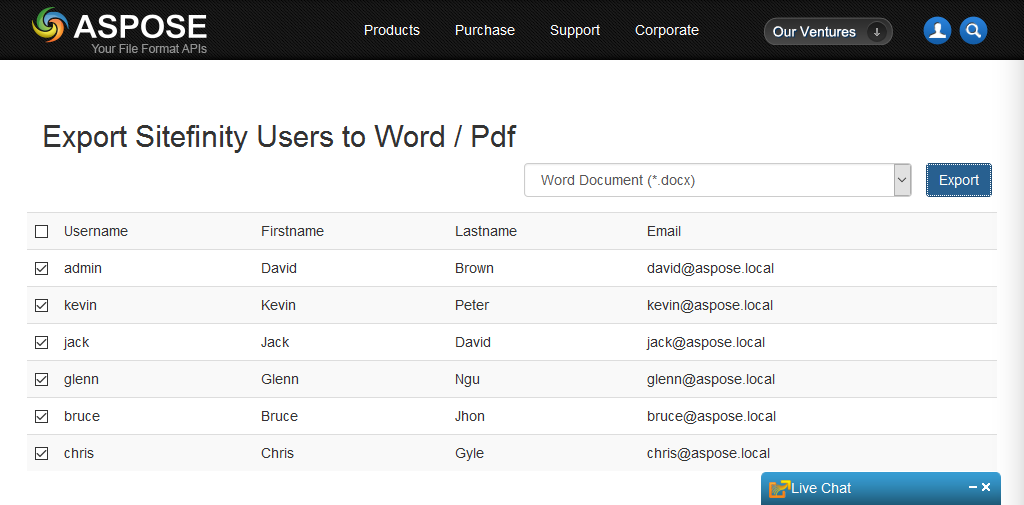Uncheck the kevin user checkbox
Image resolution: width=1024 pixels, height=505 pixels.
point(42,305)
